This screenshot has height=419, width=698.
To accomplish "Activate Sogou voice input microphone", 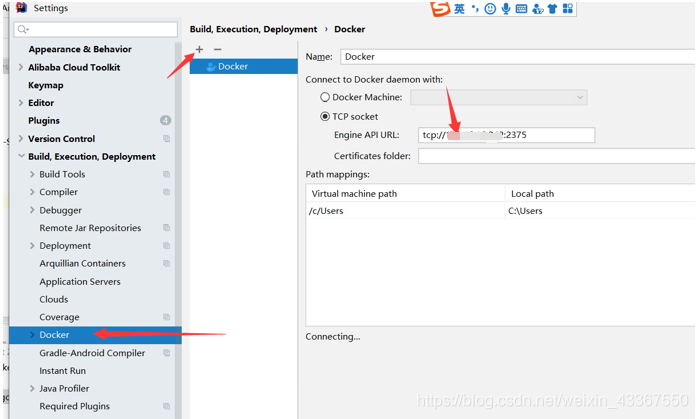I will (506, 8).
